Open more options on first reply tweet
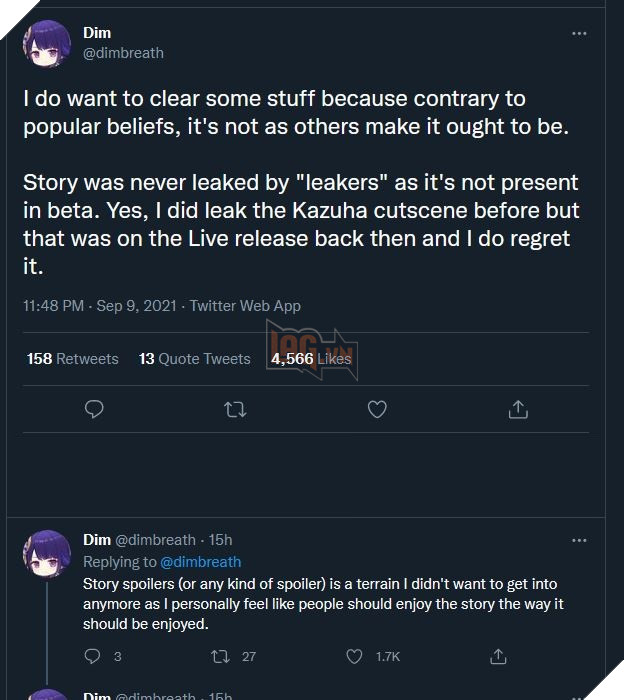 (579, 540)
